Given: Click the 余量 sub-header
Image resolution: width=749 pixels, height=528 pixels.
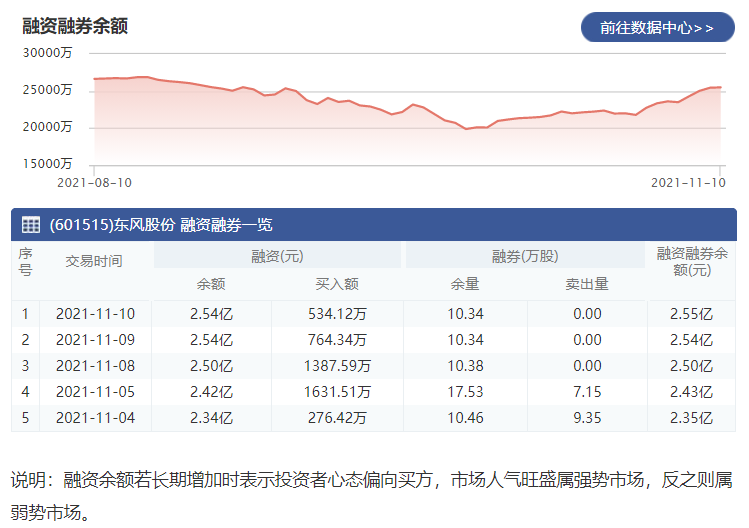Looking at the screenshot, I should coord(465,284).
